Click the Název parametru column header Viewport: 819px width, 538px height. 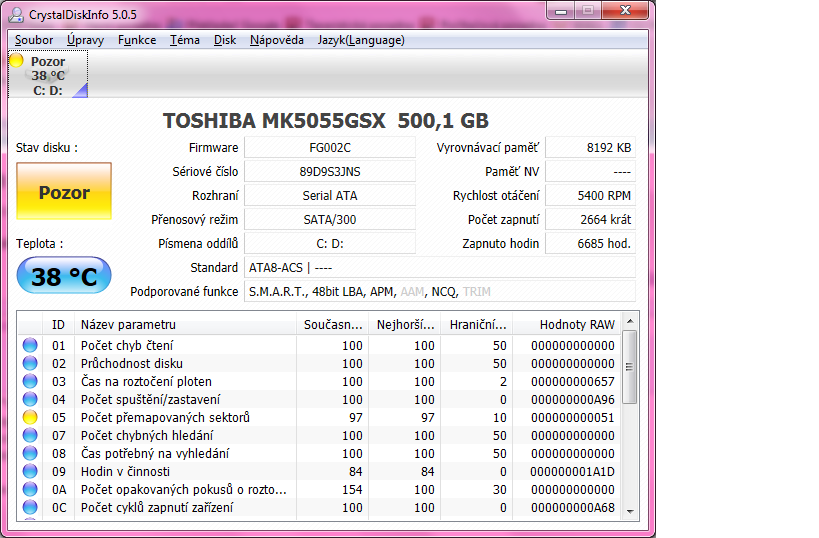[185, 324]
